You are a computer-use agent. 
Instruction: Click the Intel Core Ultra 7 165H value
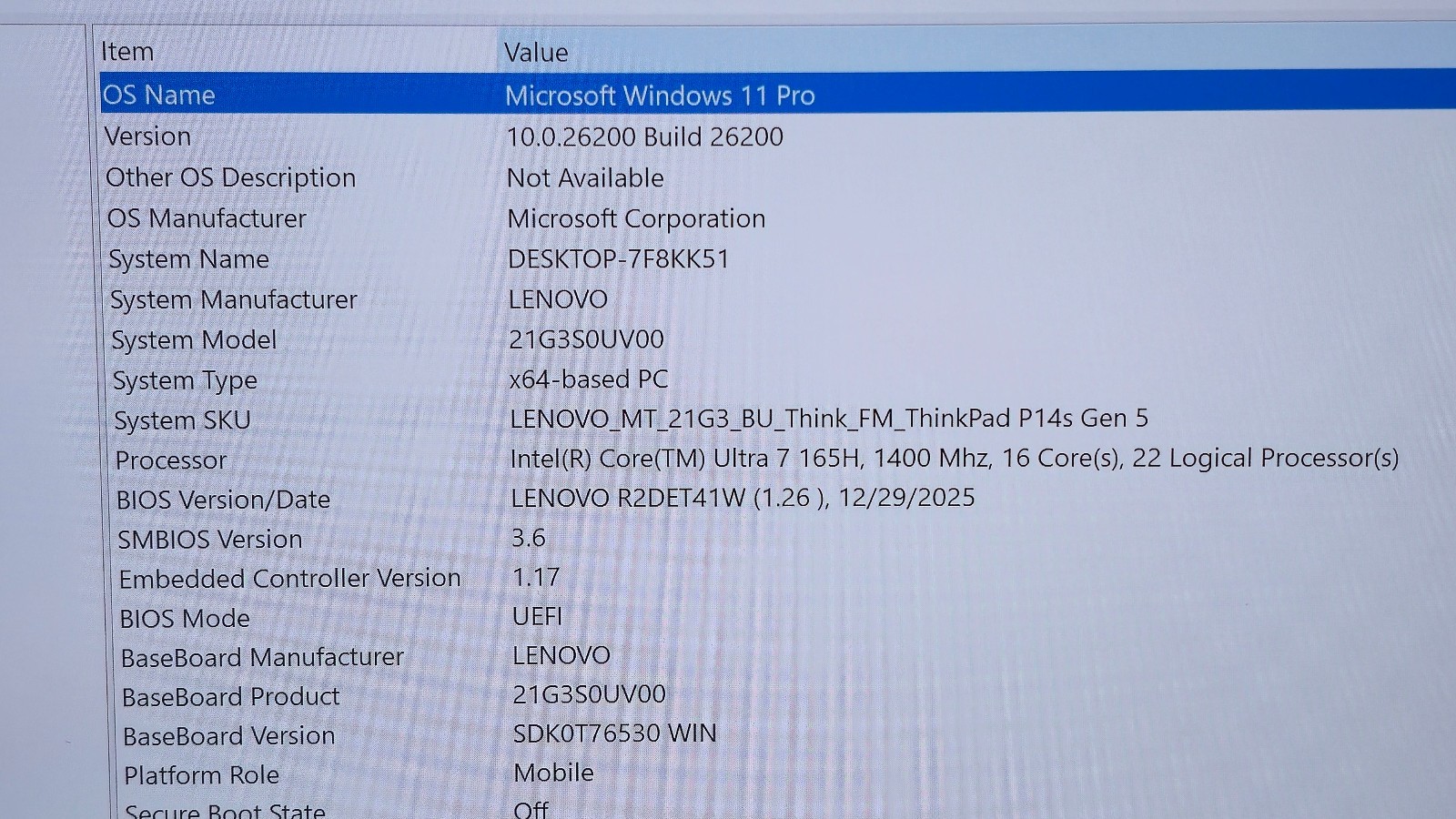tap(954, 458)
